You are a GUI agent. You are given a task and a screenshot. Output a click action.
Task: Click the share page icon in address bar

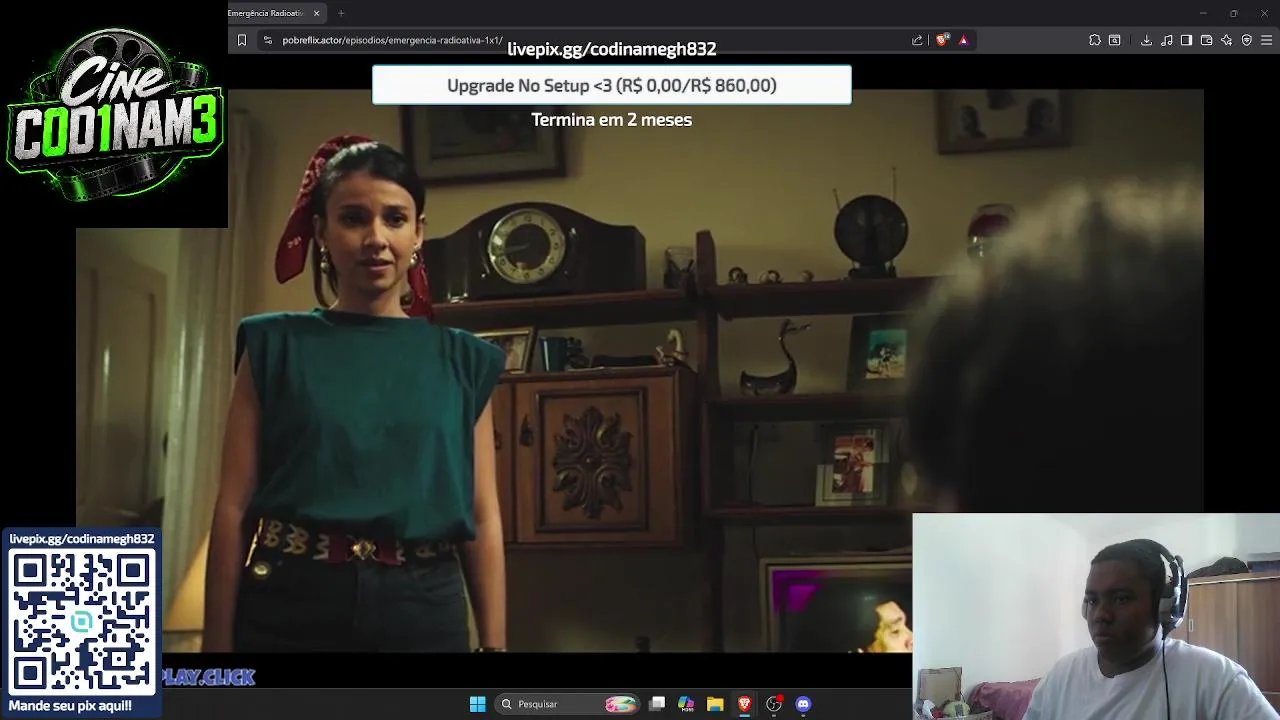pos(917,40)
